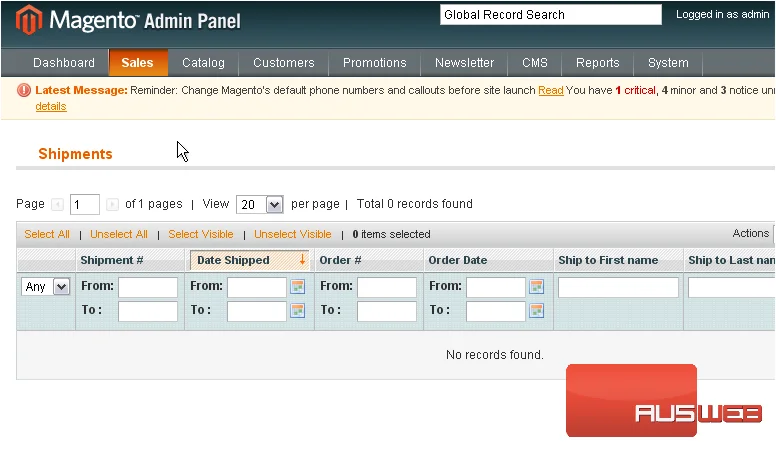The height and width of the screenshot is (450, 776).
Task: Sort by Order # column header
Action: [340, 260]
